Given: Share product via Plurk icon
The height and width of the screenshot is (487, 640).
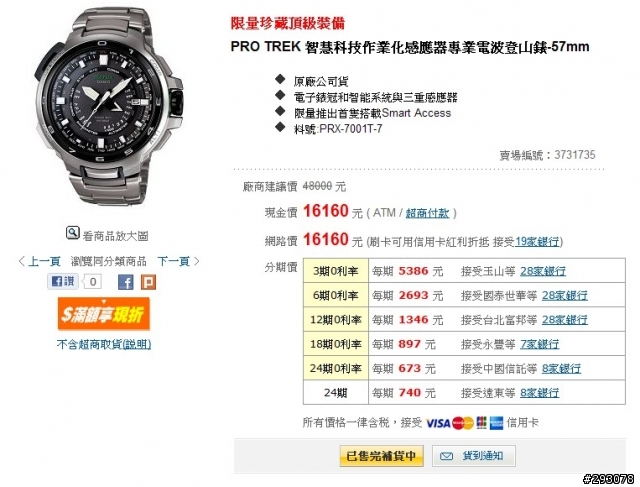Looking at the screenshot, I should [148, 282].
